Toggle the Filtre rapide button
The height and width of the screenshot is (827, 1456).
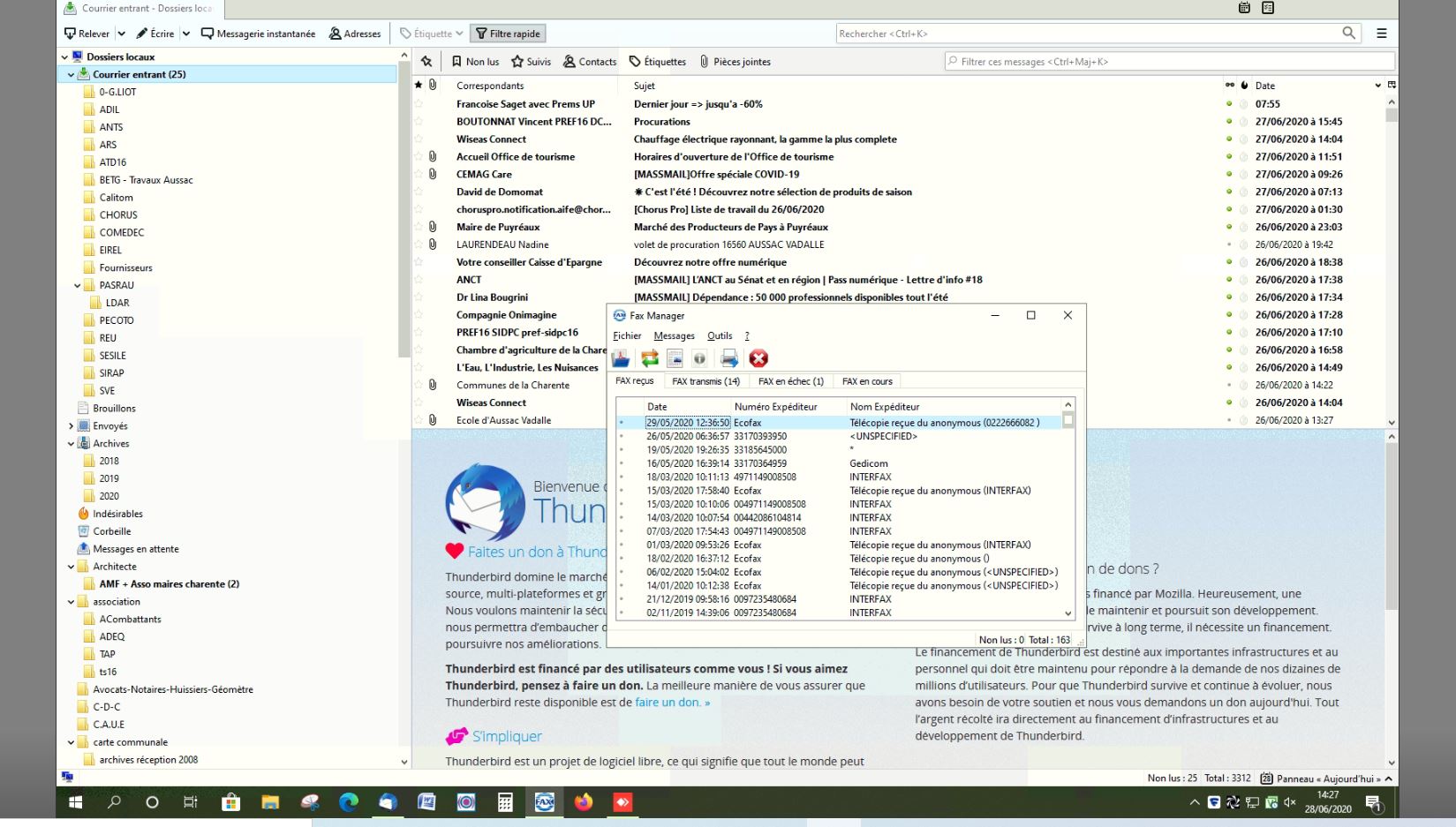[x=508, y=34]
